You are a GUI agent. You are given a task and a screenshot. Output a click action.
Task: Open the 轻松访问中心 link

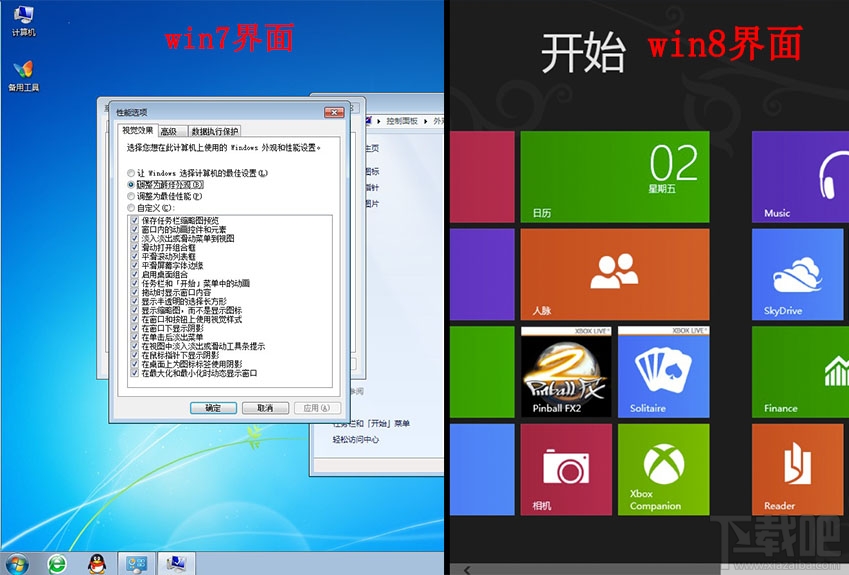coord(356,440)
